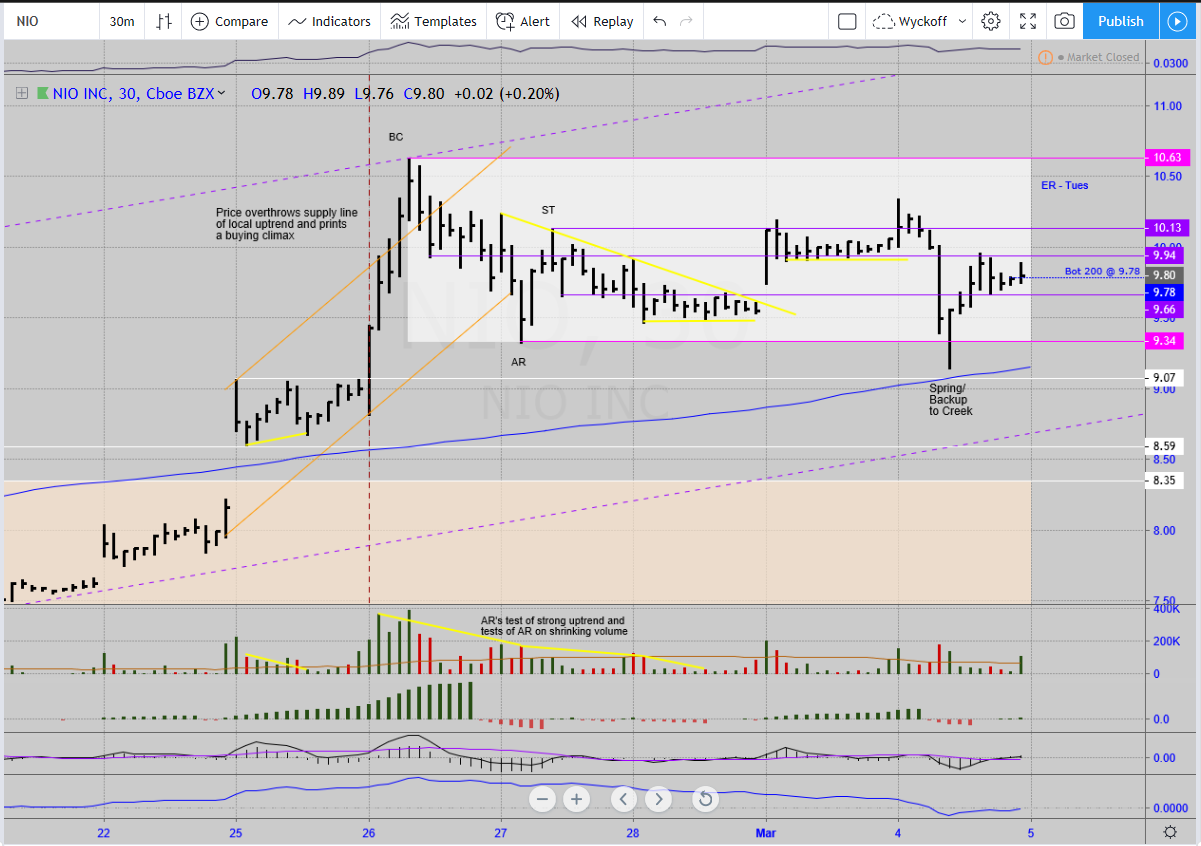1201x846 pixels.
Task: Click the Publish button
Action: (1120, 21)
